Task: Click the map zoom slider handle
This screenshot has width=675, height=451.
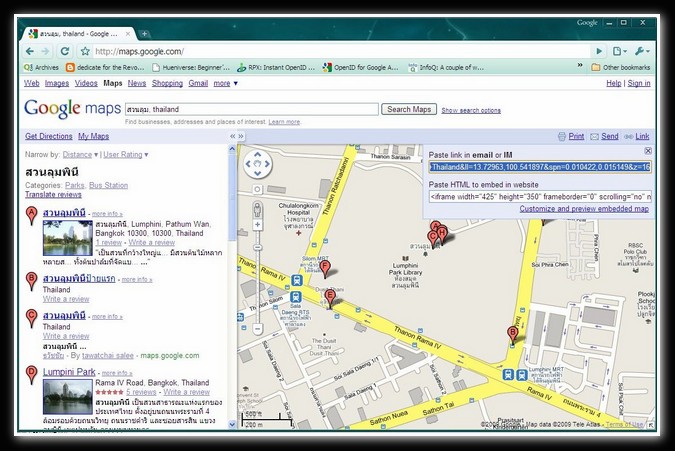Action: click(257, 247)
